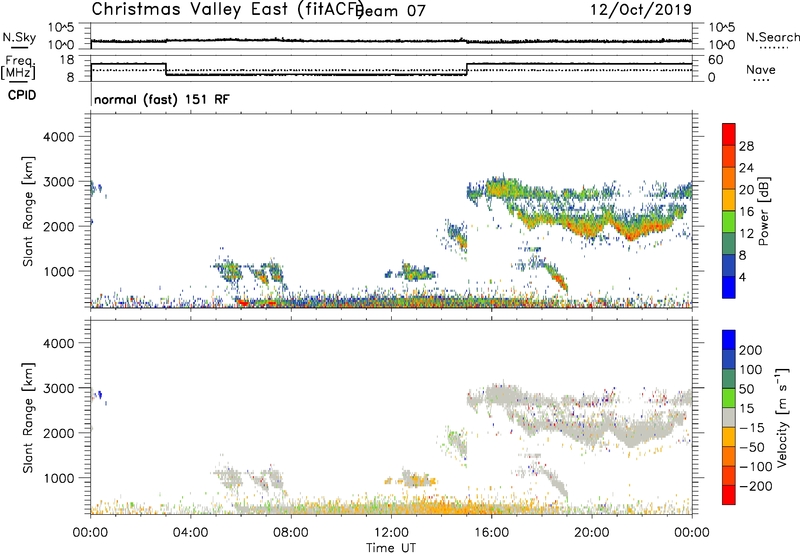Viewport: 800px width, 554px height.
Task: Click the "04:00" time axis label
Action: (191, 533)
